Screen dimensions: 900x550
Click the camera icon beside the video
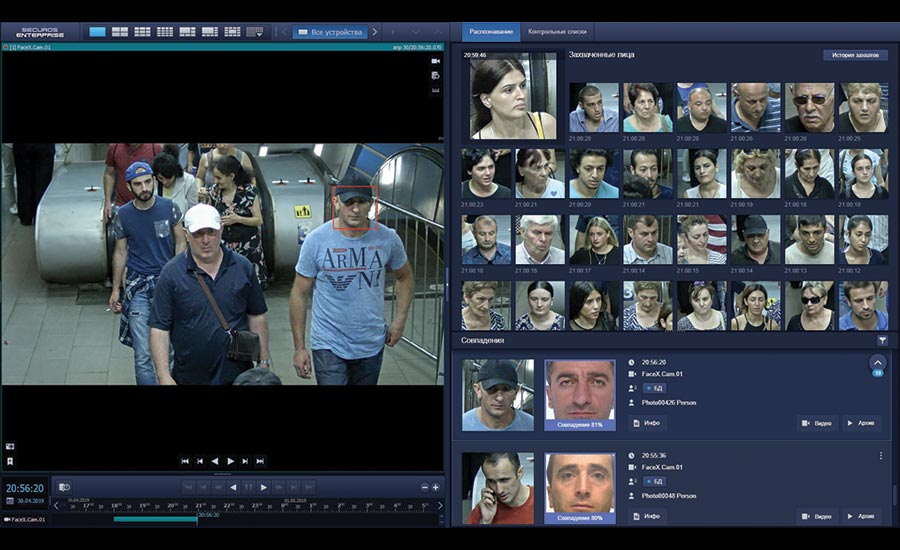click(x=436, y=62)
